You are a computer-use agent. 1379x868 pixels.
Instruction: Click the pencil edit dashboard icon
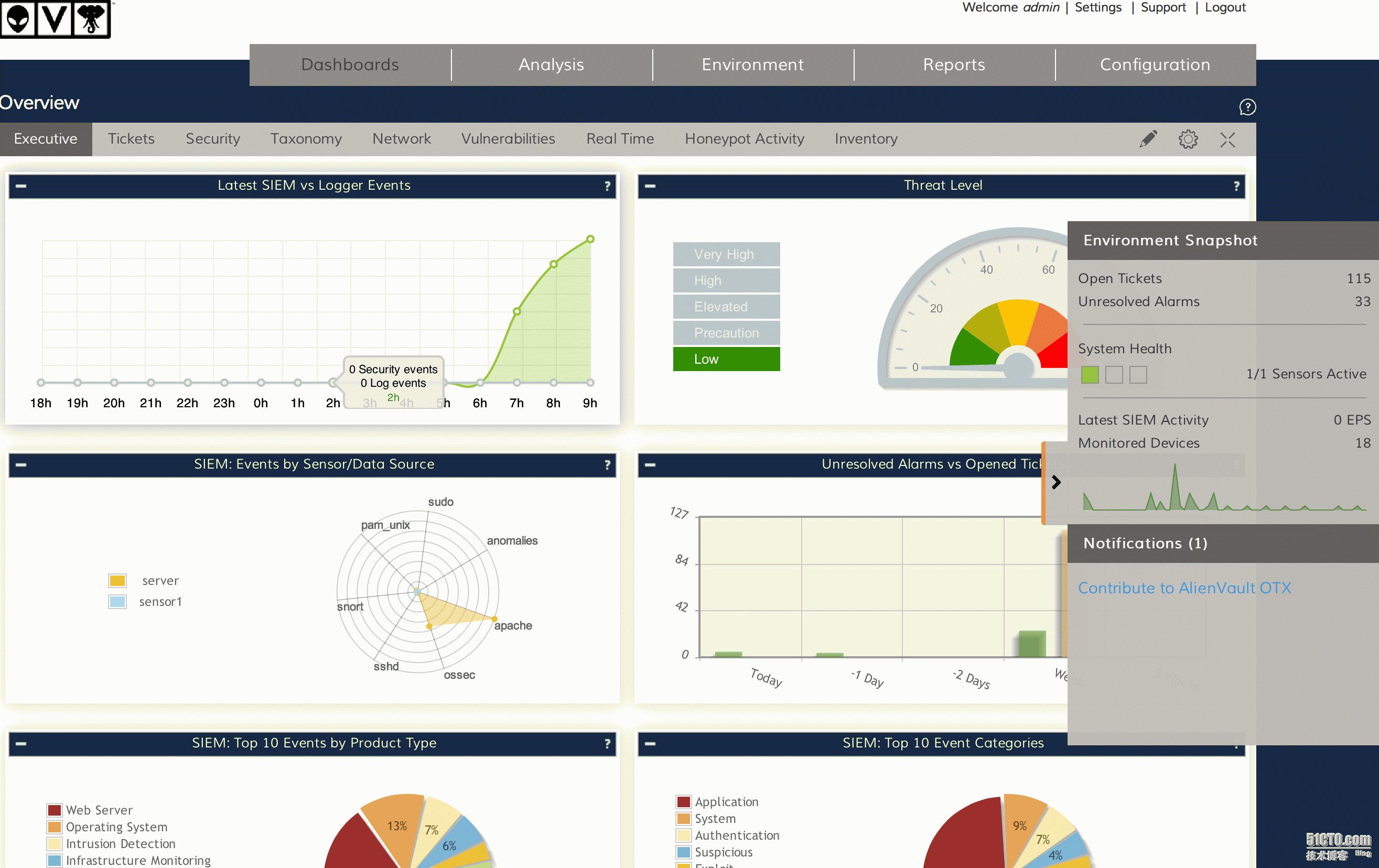pyautogui.click(x=1148, y=139)
